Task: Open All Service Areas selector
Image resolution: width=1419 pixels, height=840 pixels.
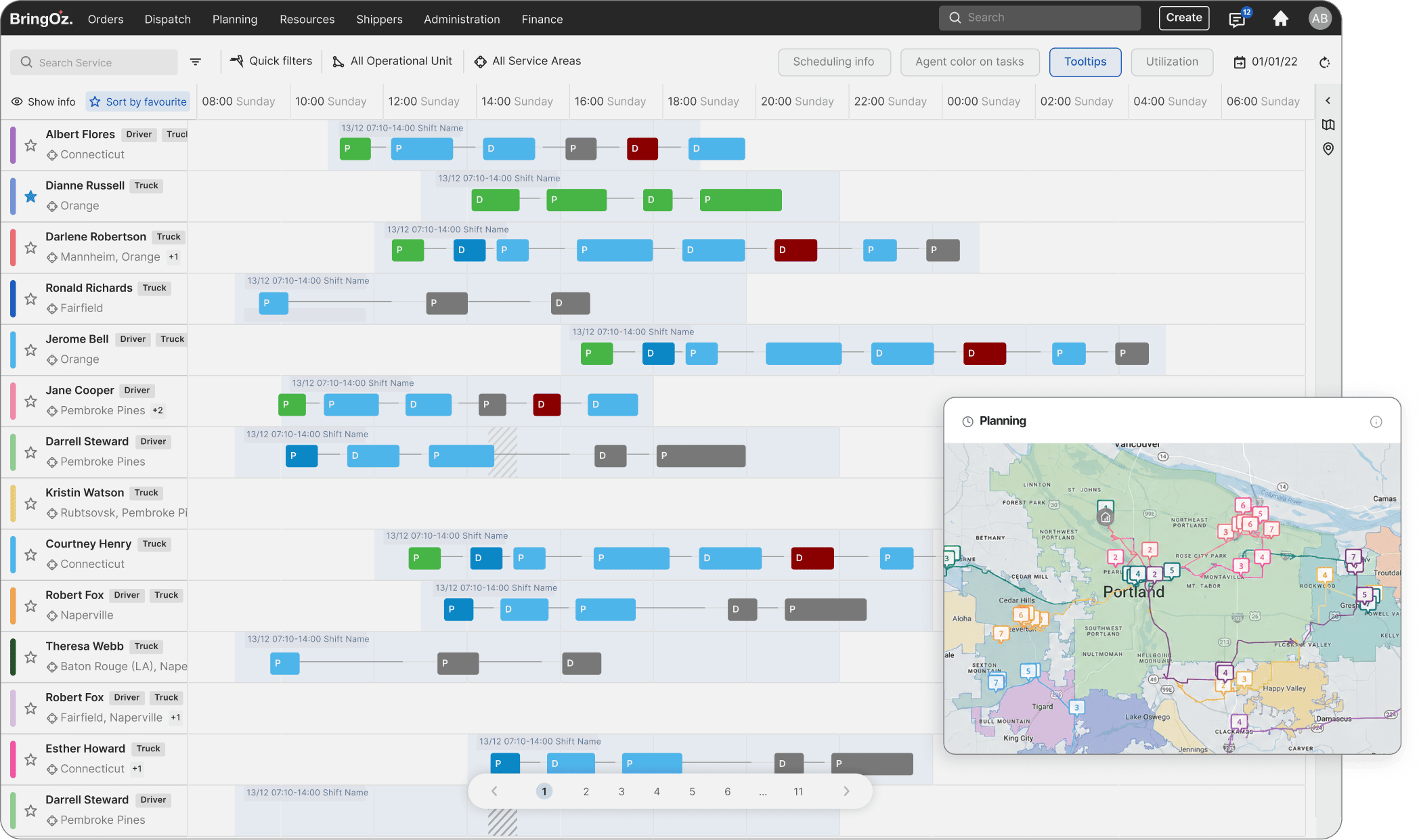Action: [x=527, y=61]
